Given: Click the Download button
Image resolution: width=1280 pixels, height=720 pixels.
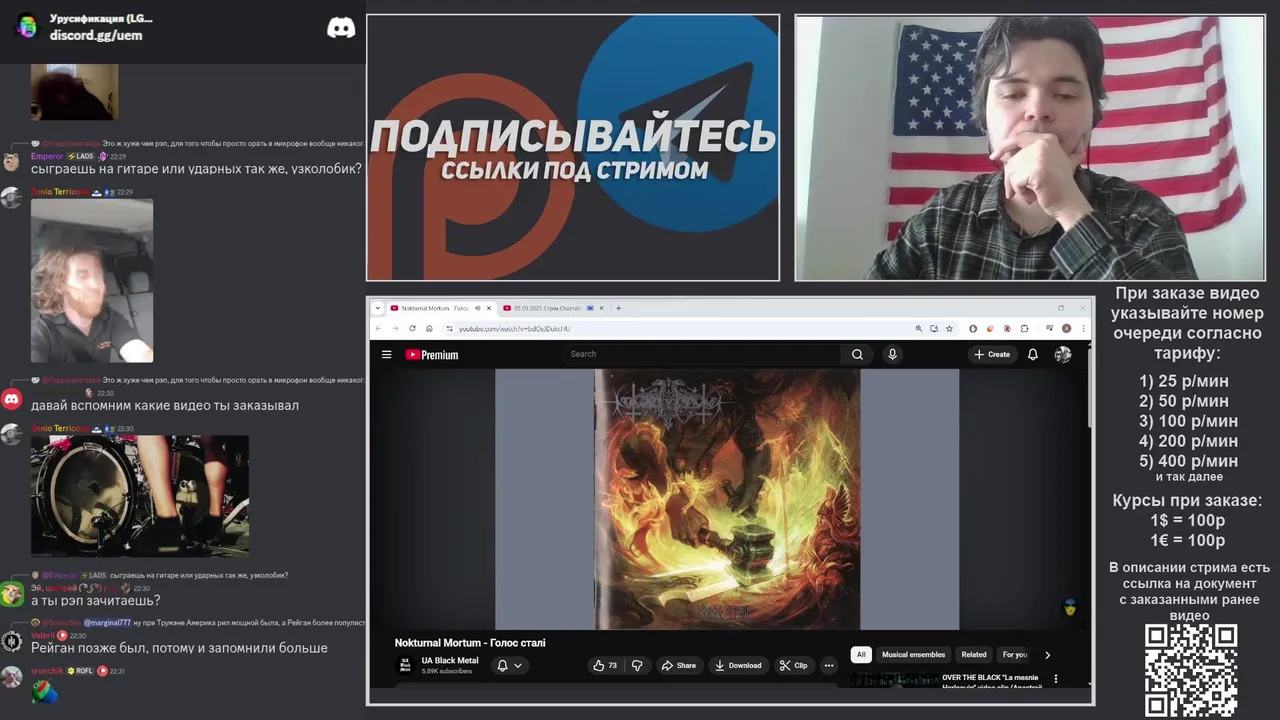Looking at the screenshot, I should coord(738,665).
